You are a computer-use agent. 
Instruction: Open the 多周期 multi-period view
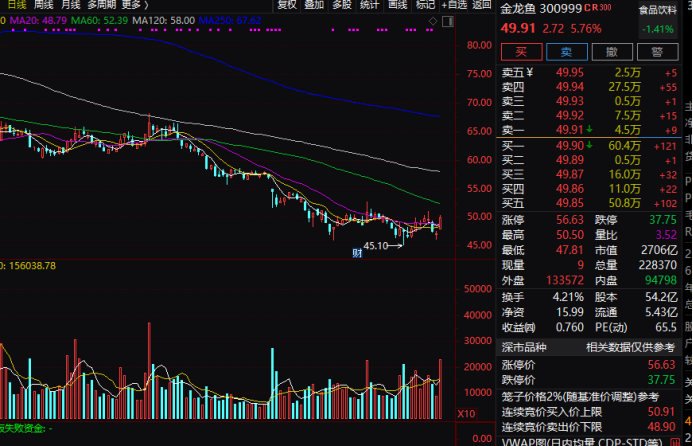102,5
